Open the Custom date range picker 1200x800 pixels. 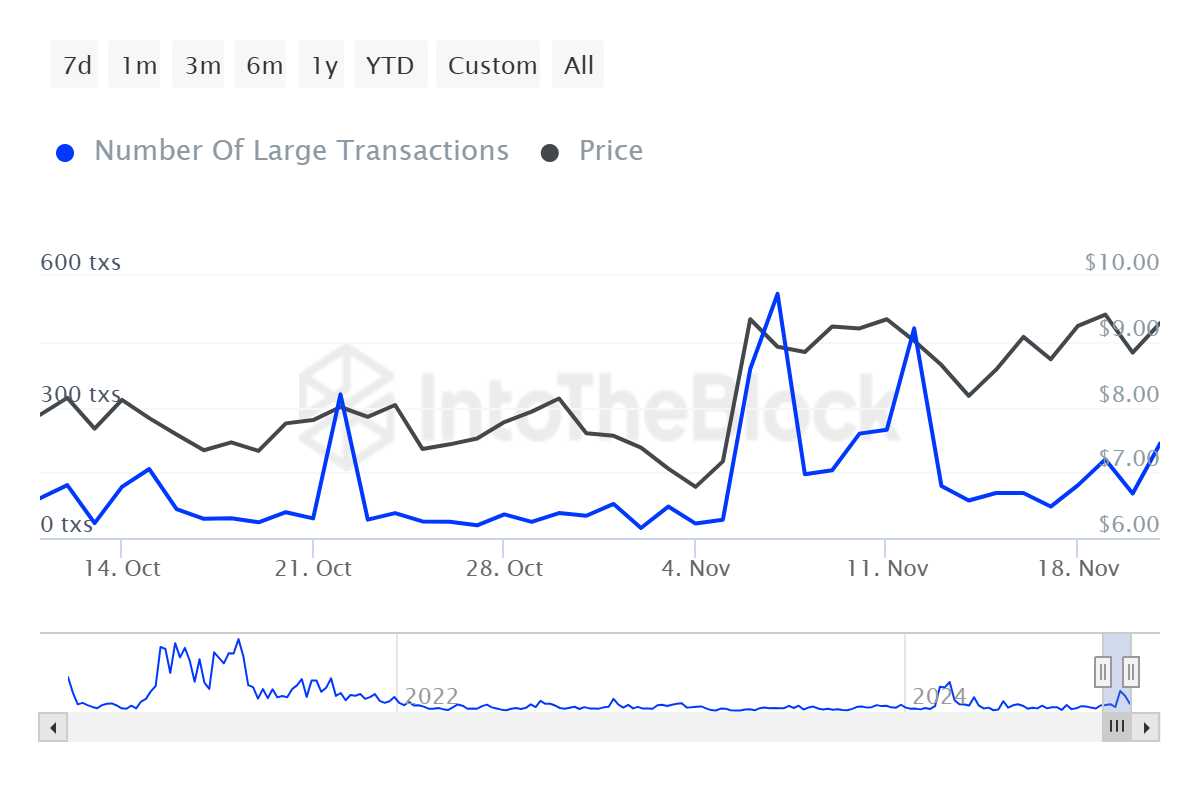click(490, 66)
